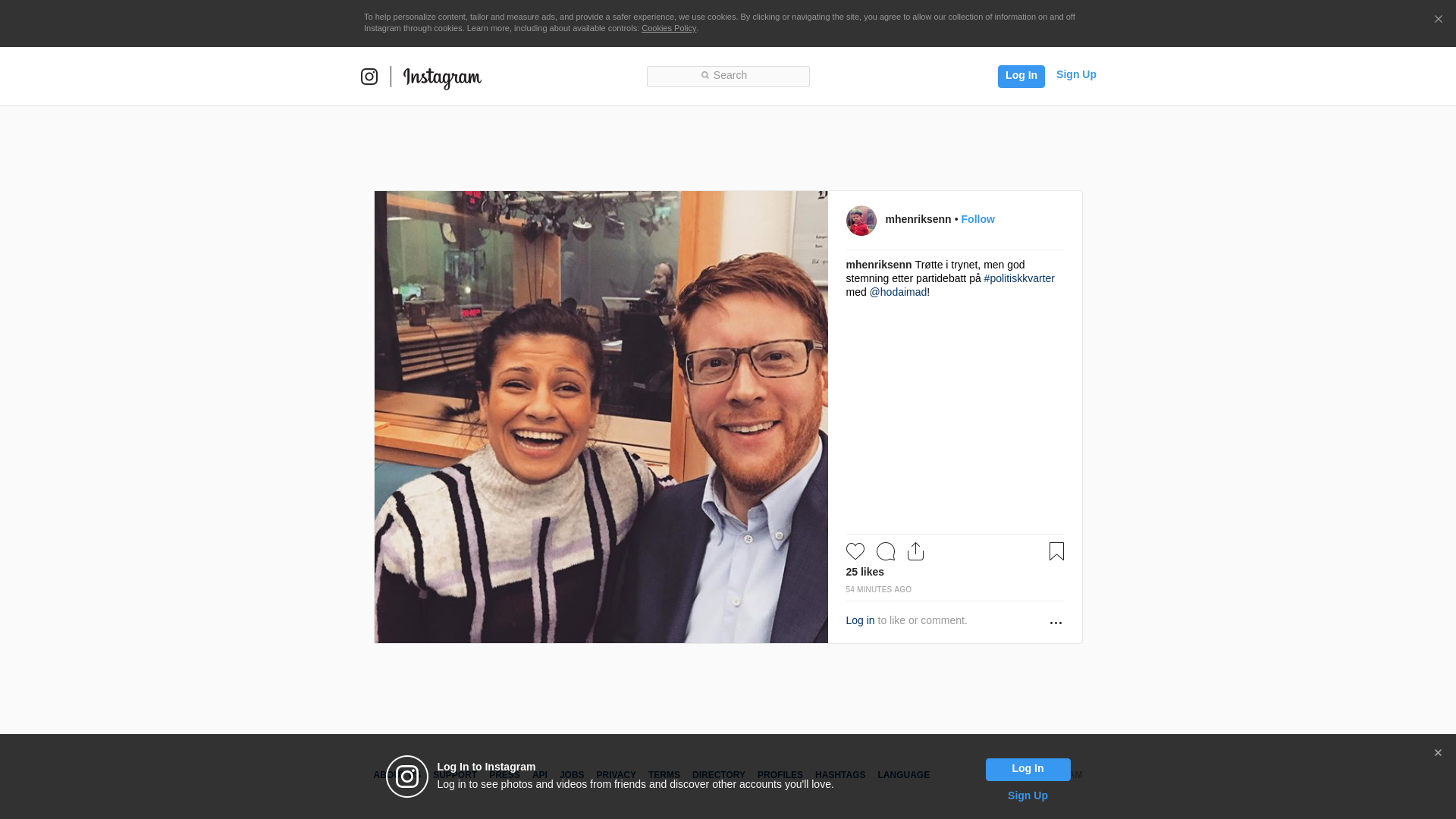The width and height of the screenshot is (1456, 819).
Task: Open the three-dot more options menu
Action: 1056,623
